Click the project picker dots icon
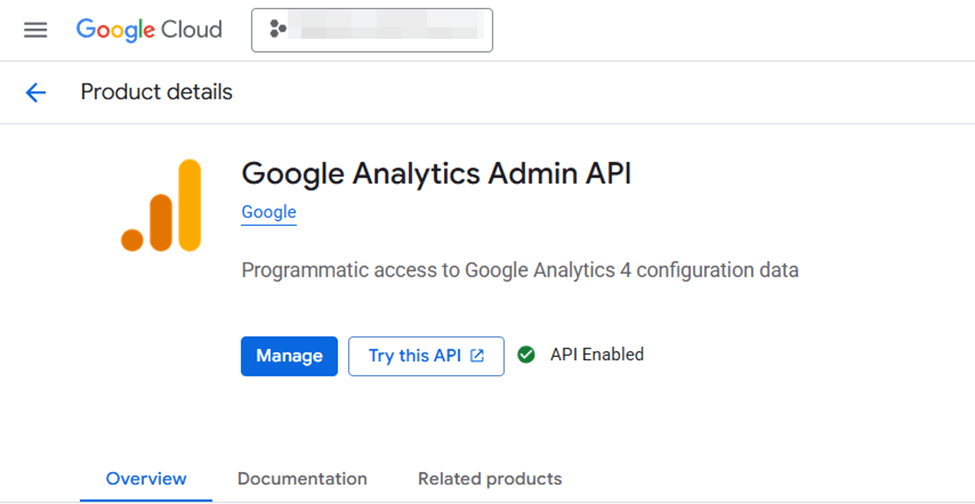The height and width of the screenshot is (504, 975). coord(278,29)
